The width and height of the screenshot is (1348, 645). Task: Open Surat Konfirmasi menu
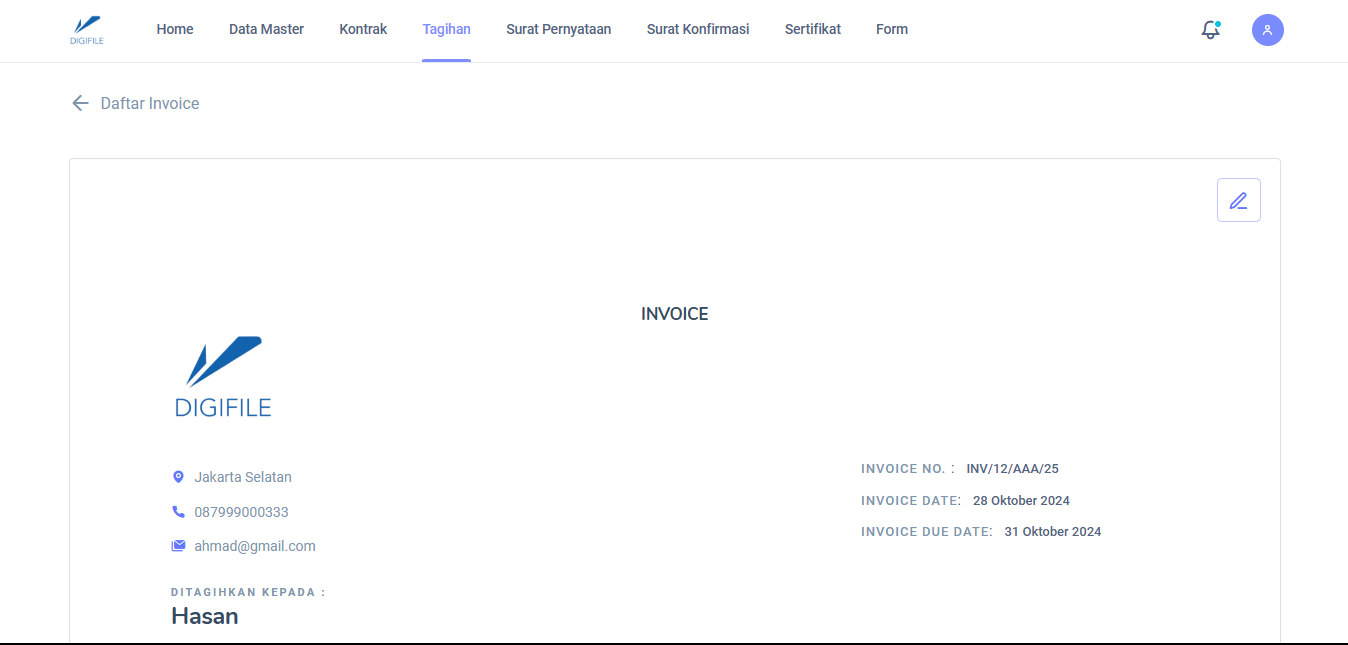[698, 29]
